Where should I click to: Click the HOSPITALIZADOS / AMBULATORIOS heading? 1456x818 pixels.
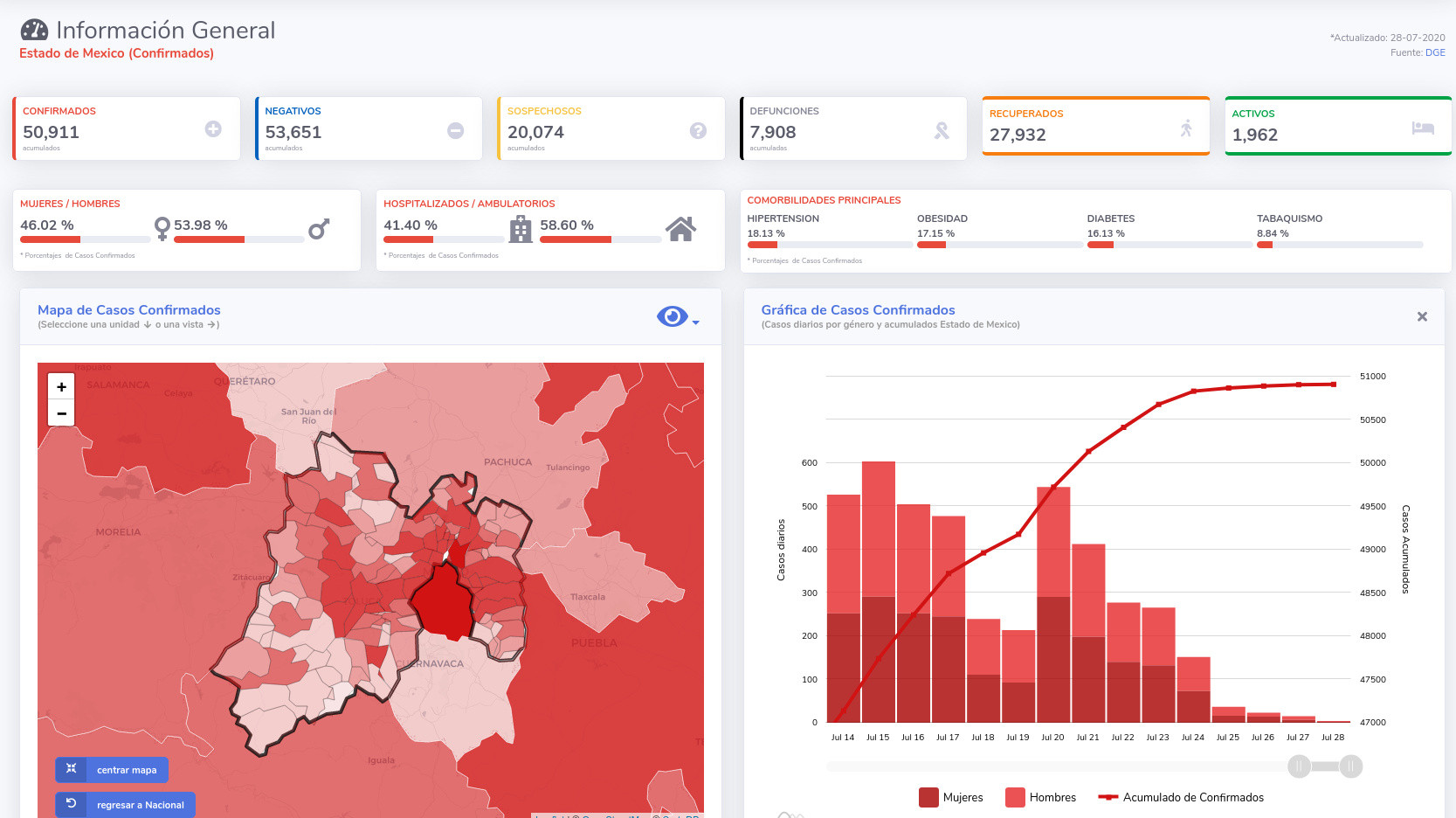[x=469, y=204]
